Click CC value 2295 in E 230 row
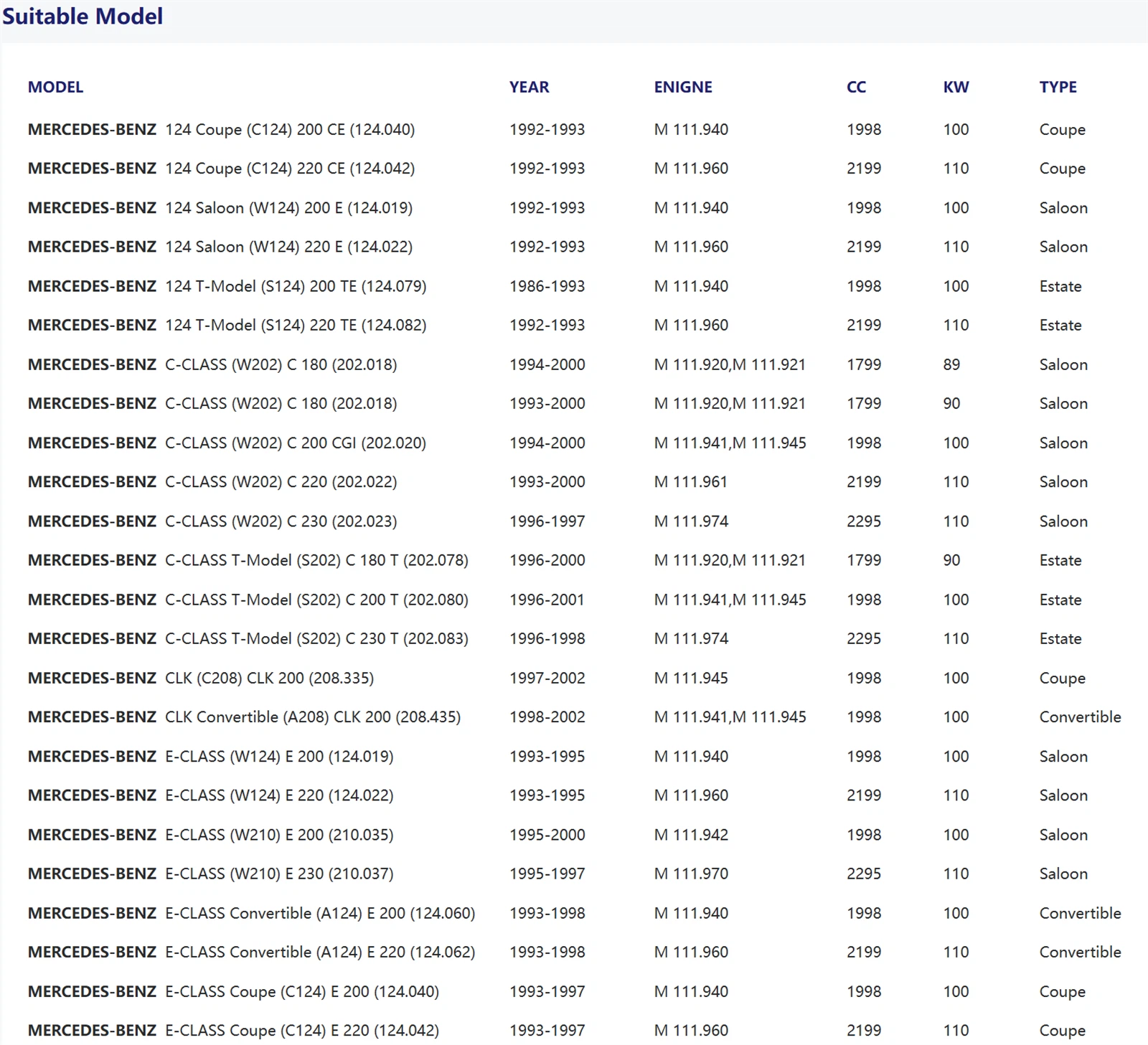1148x1045 pixels. click(864, 874)
